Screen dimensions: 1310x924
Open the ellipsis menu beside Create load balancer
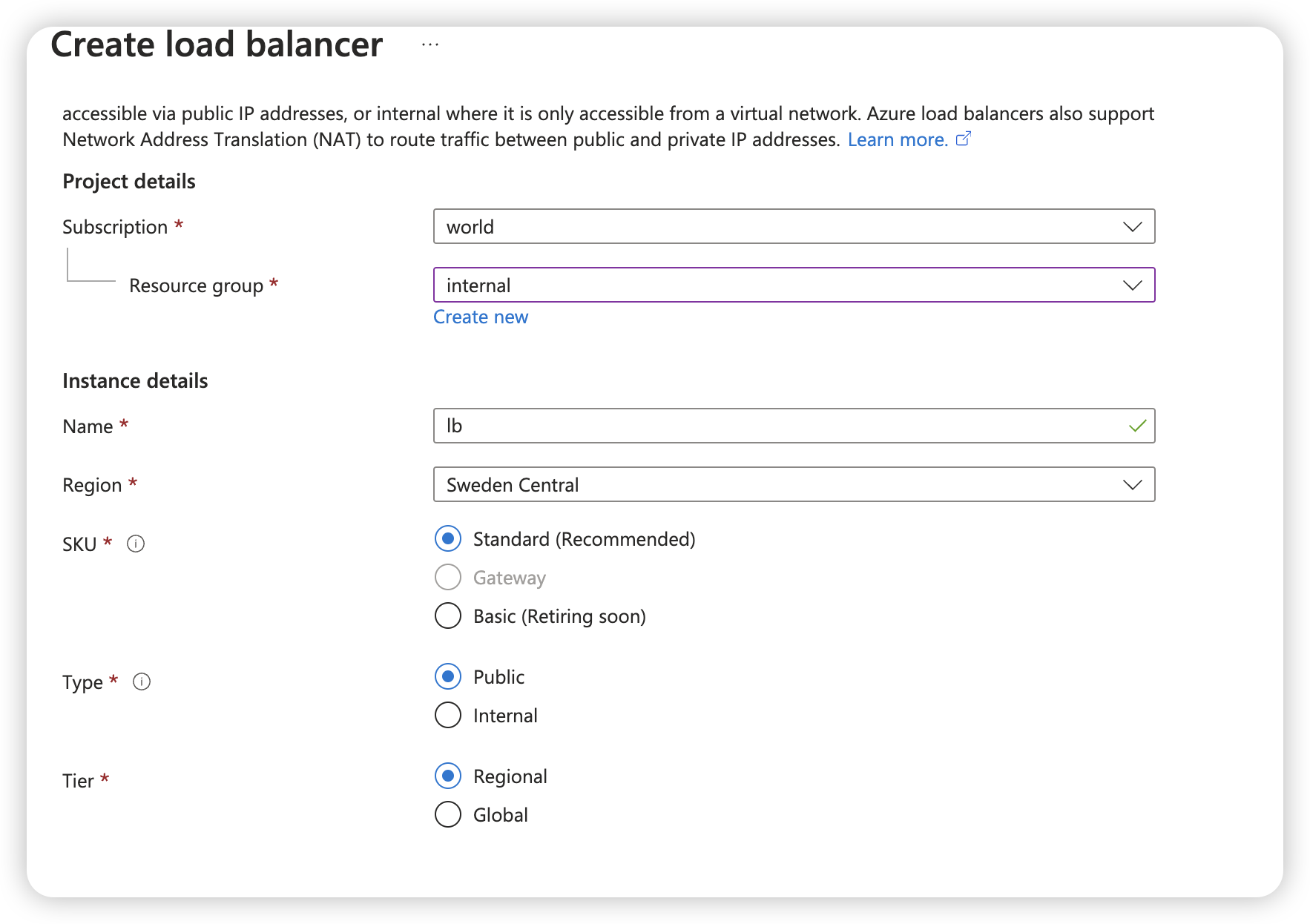tap(430, 45)
